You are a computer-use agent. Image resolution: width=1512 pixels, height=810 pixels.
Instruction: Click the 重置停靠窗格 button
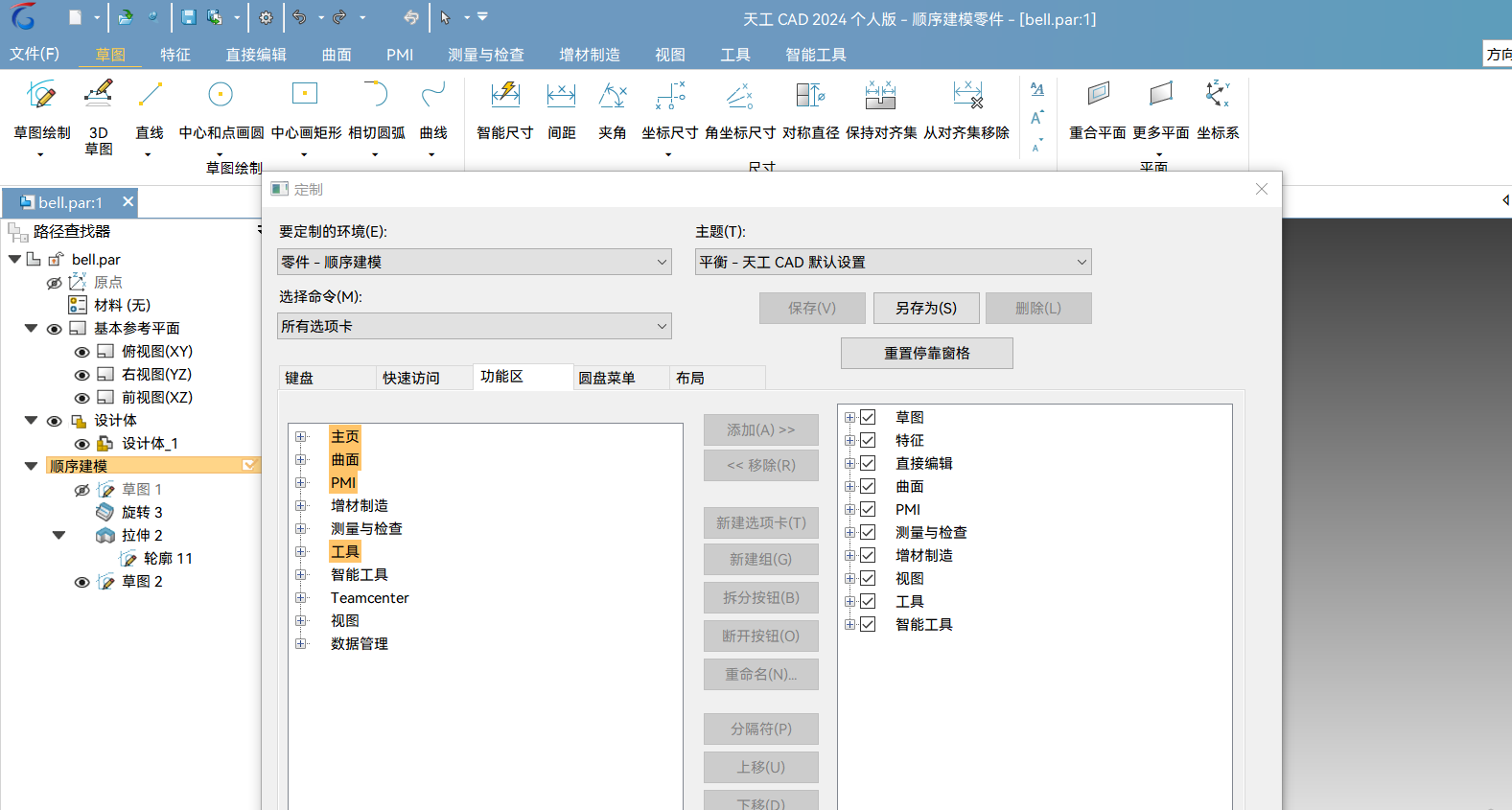(927, 353)
